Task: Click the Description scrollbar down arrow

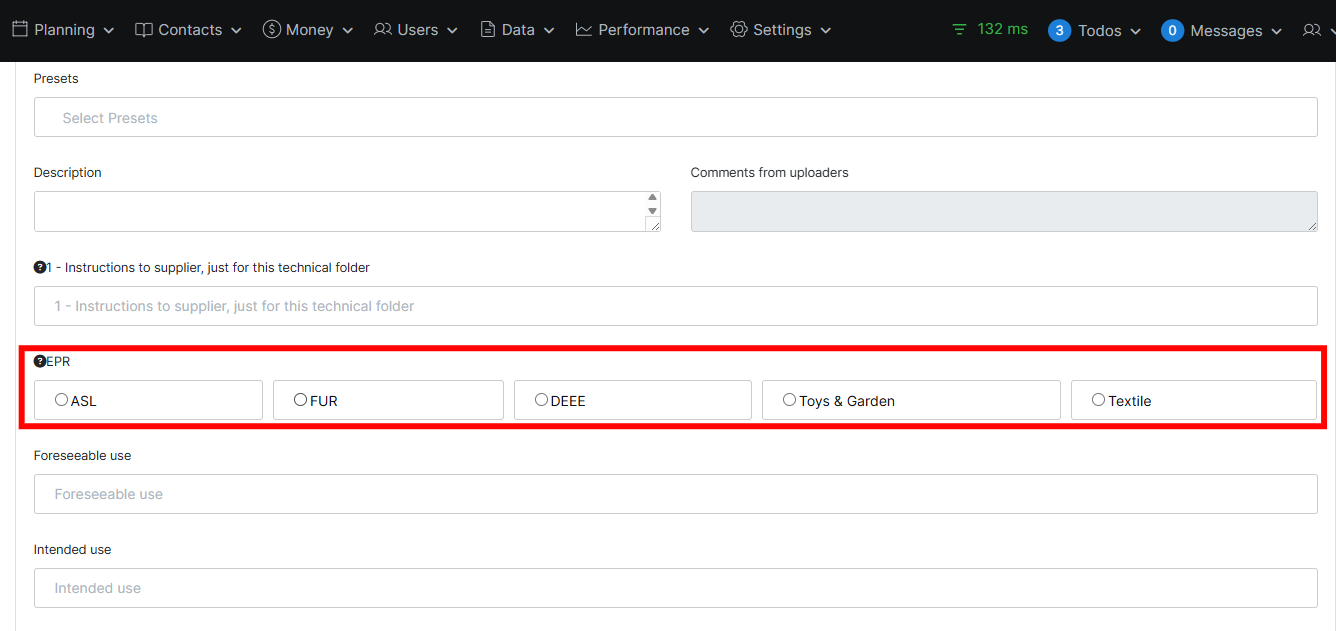Action: pyautogui.click(x=653, y=211)
